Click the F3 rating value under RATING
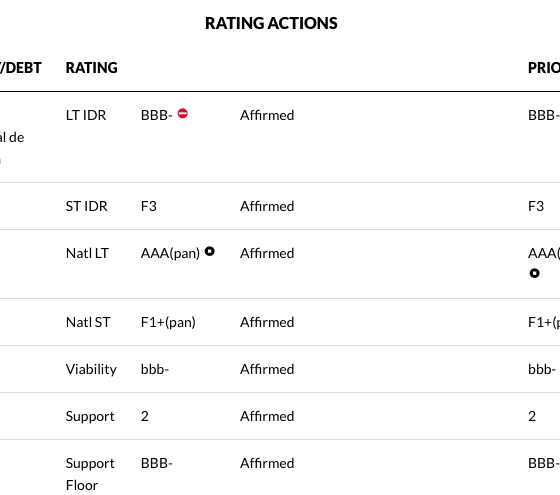The width and height of the screenshot is (560, 495). [x=149, y=206]
